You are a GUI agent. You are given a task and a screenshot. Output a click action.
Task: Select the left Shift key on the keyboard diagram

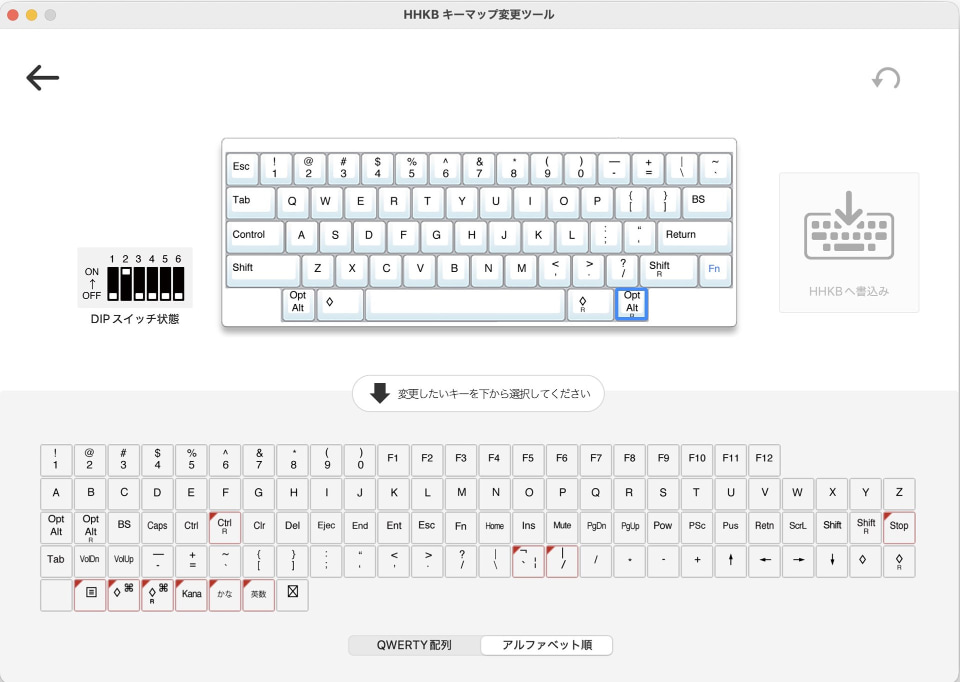(x=263, y=271)
